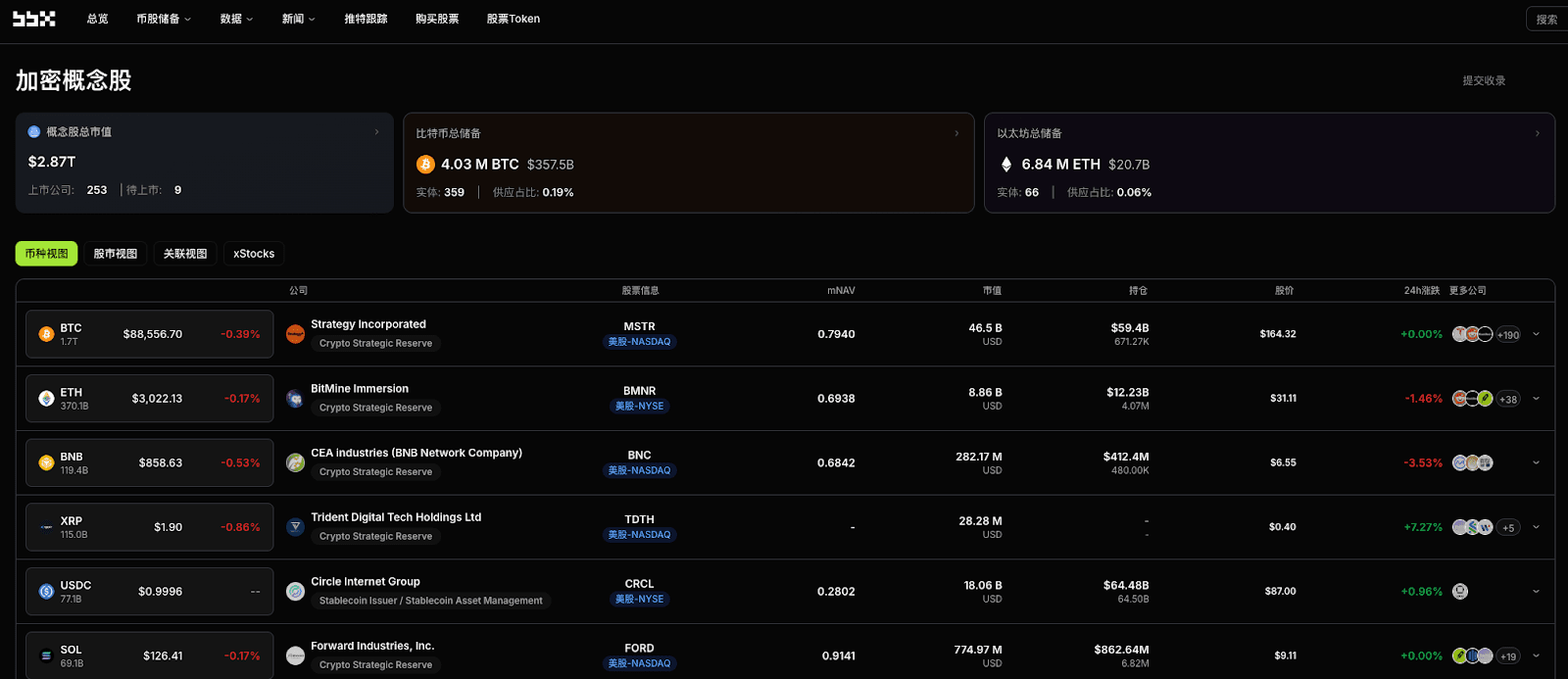Select the xStocks tab

tap(254, 254)
